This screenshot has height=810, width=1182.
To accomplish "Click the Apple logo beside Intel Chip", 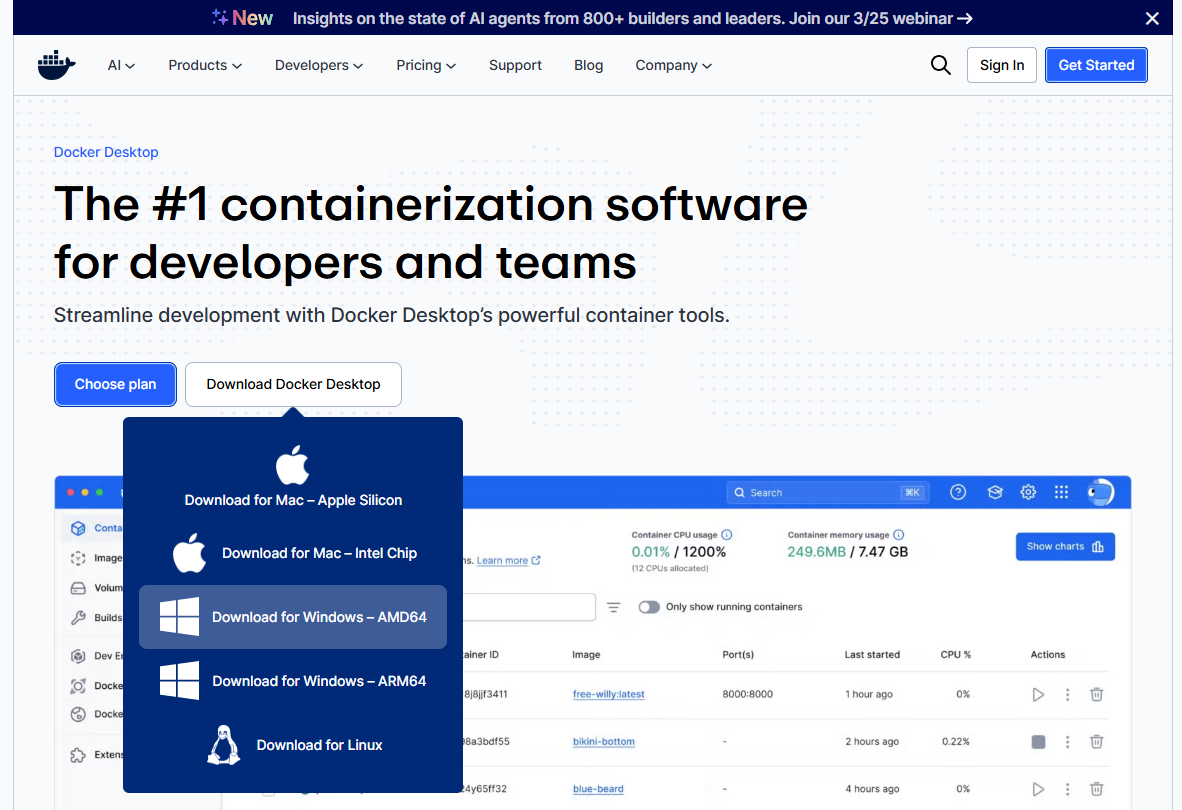I will click(189, 553).
